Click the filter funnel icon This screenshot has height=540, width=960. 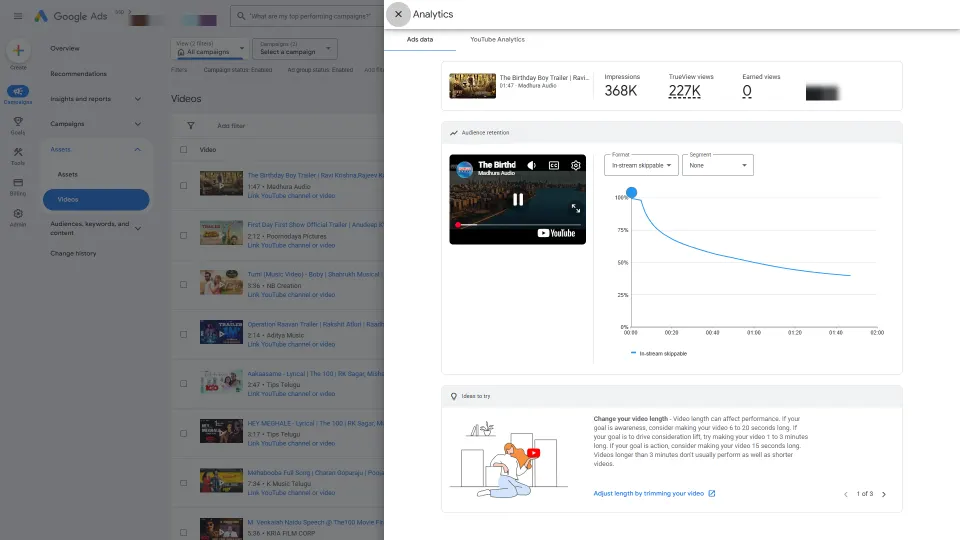tap(190, 126)
